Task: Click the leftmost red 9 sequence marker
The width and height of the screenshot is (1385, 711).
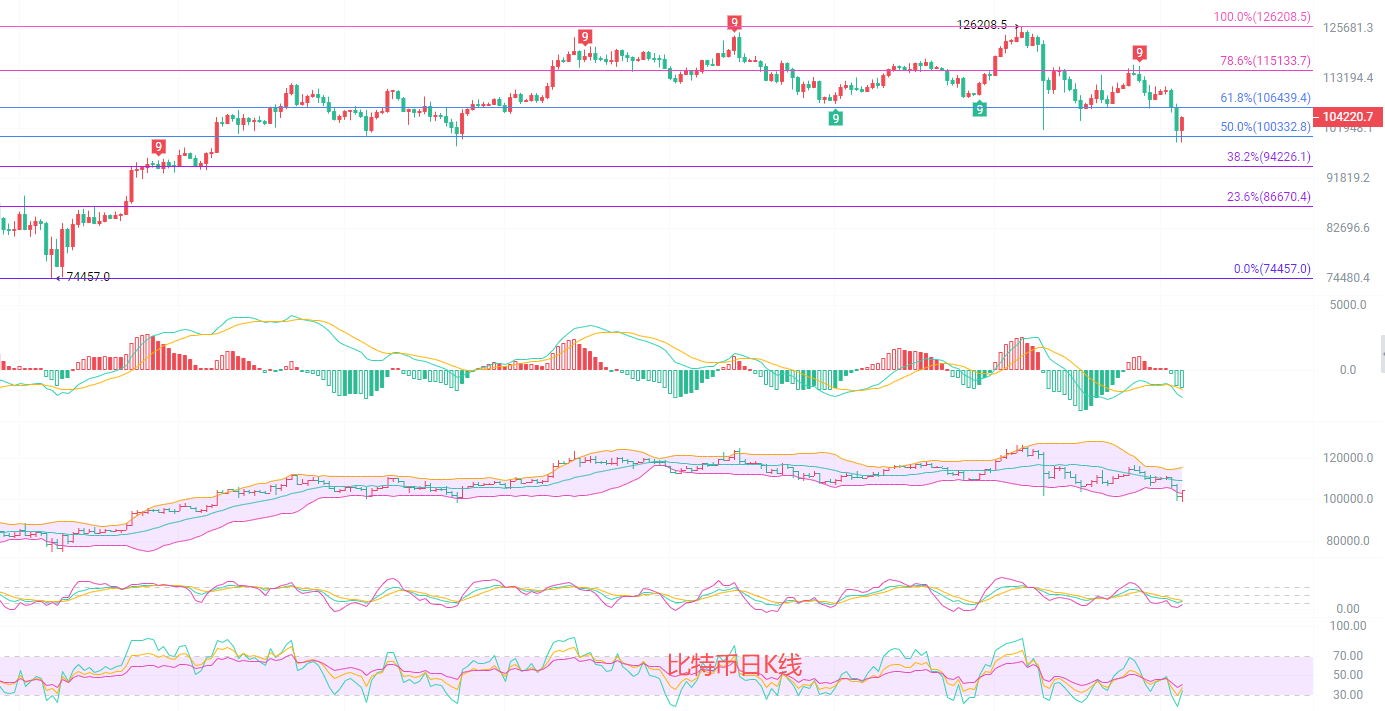Action: [x=158, y=147]
